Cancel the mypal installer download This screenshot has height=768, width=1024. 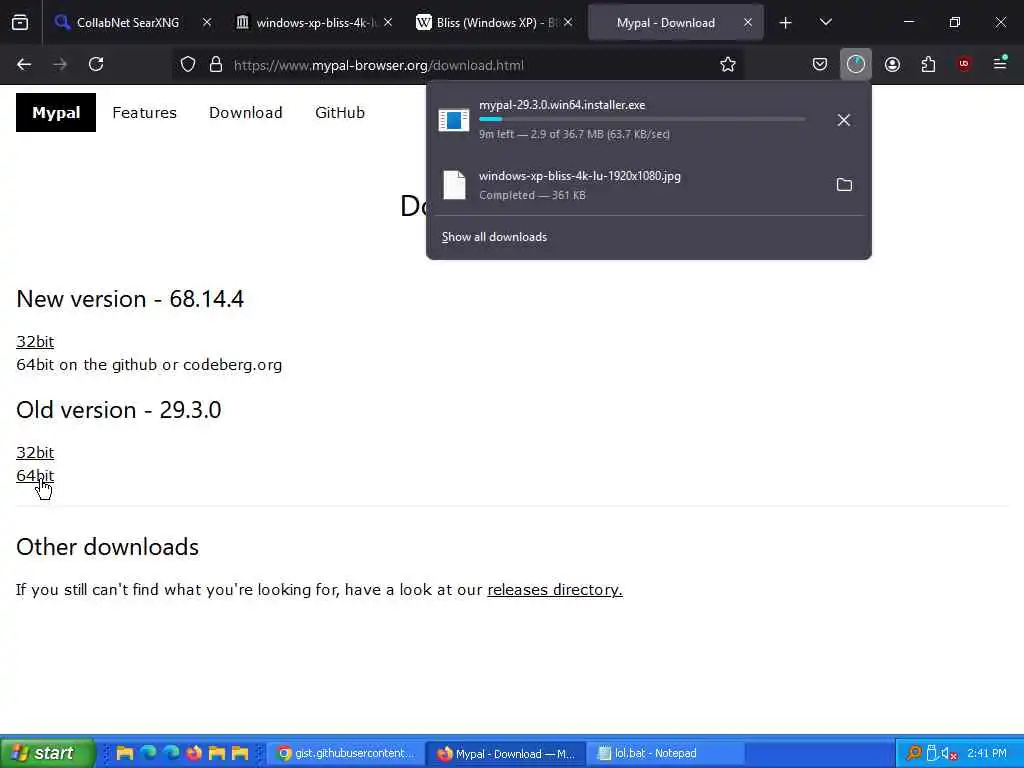coord(844,120)
